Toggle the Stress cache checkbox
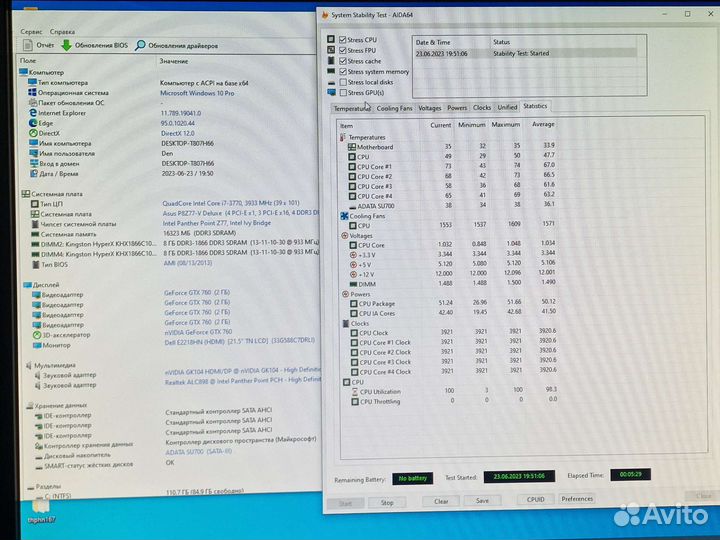Screen dimensions: 720x540 [343, 61]
